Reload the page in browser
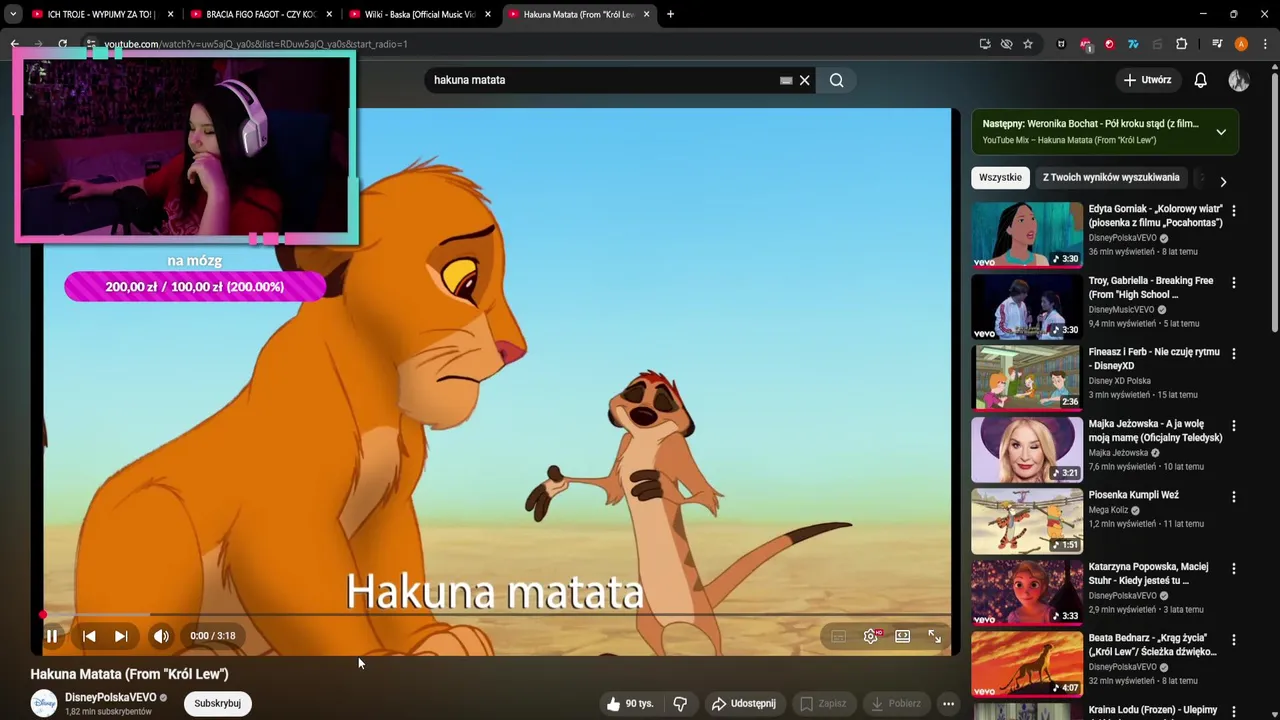 [62, 44]
